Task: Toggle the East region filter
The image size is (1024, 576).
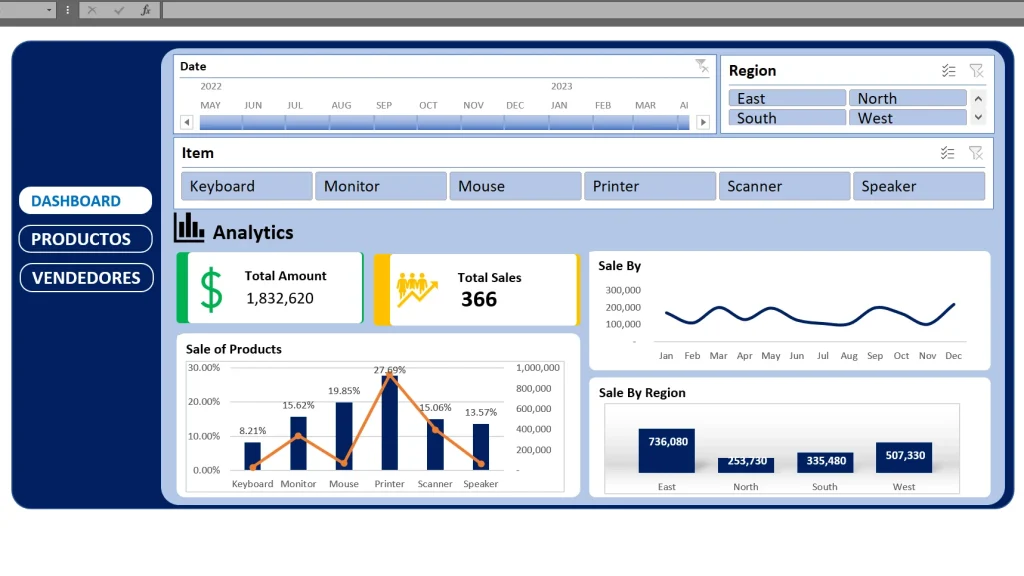Action: 786,97
